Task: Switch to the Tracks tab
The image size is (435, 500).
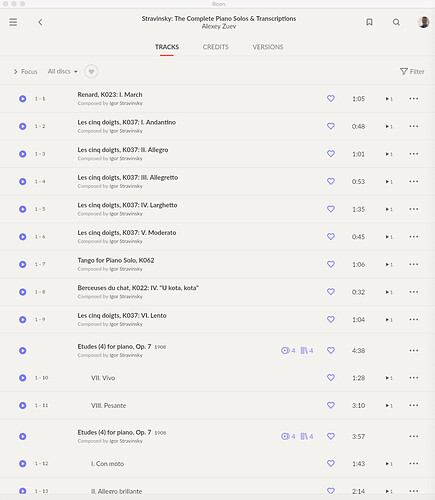Action: tap(167, 47)
